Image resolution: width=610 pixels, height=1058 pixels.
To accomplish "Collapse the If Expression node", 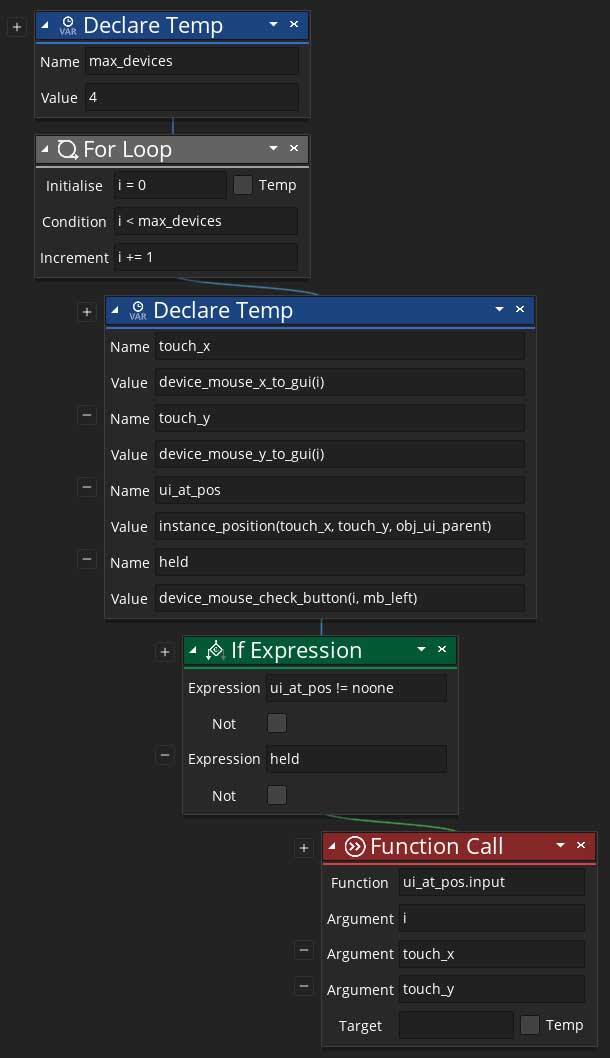I will (193, 650).
